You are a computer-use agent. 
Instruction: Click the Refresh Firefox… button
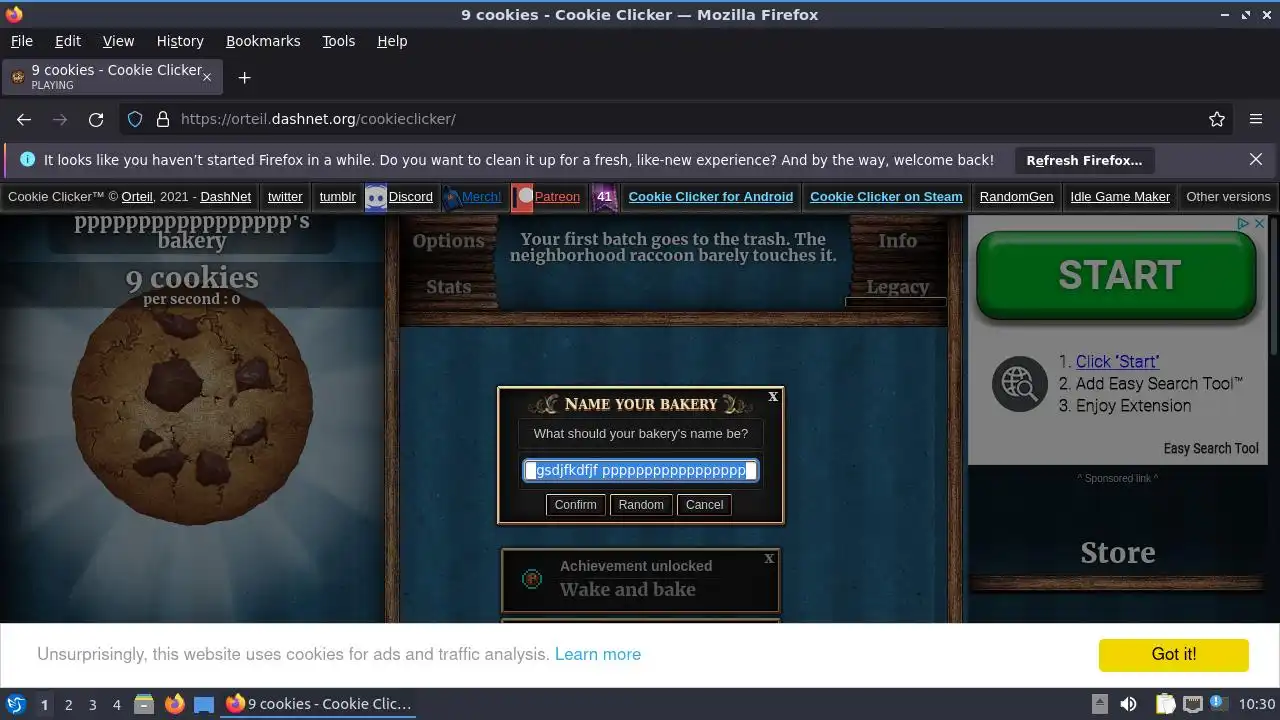(x=1084, y=160)
